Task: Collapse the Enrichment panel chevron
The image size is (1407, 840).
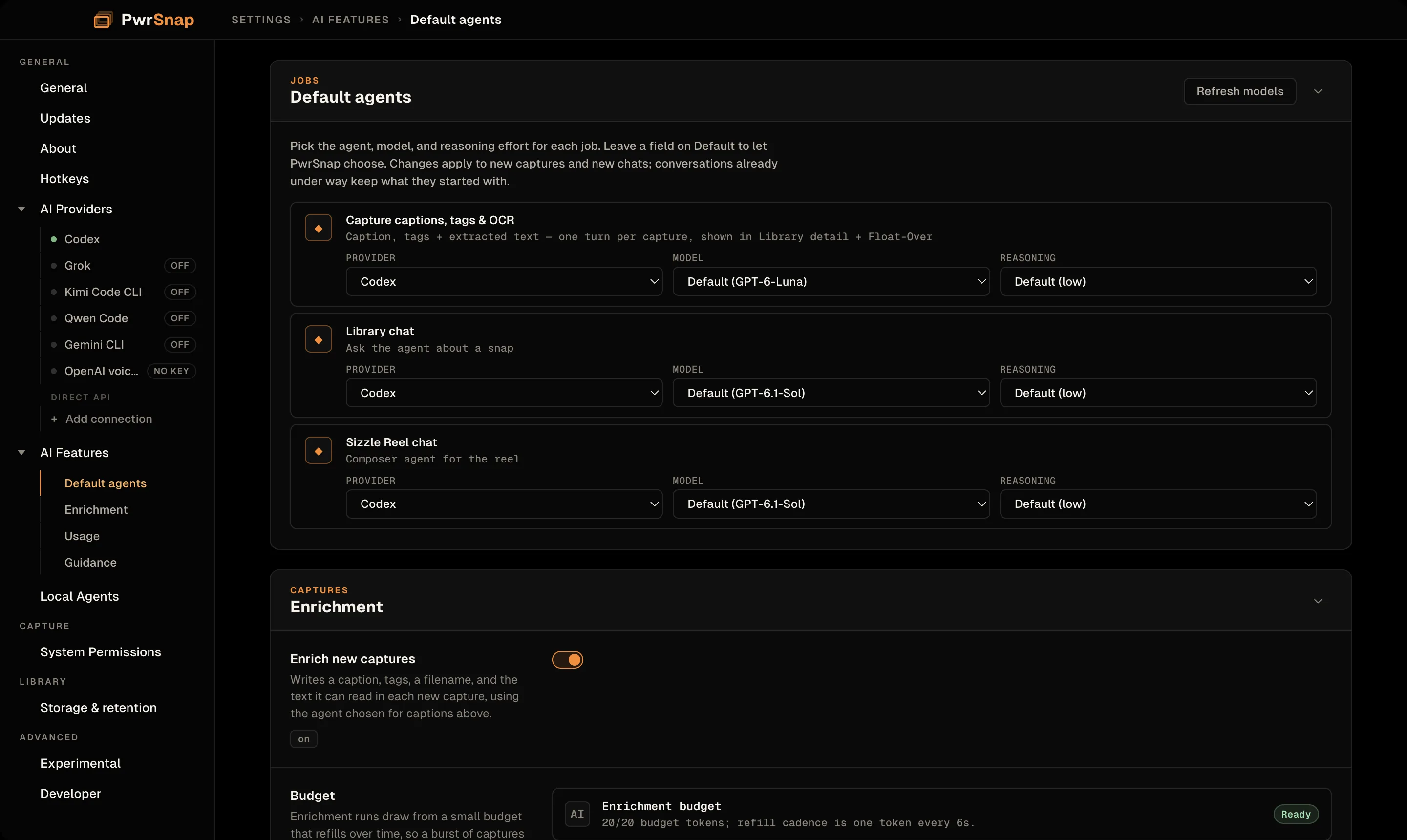Action: point(1318,601)
